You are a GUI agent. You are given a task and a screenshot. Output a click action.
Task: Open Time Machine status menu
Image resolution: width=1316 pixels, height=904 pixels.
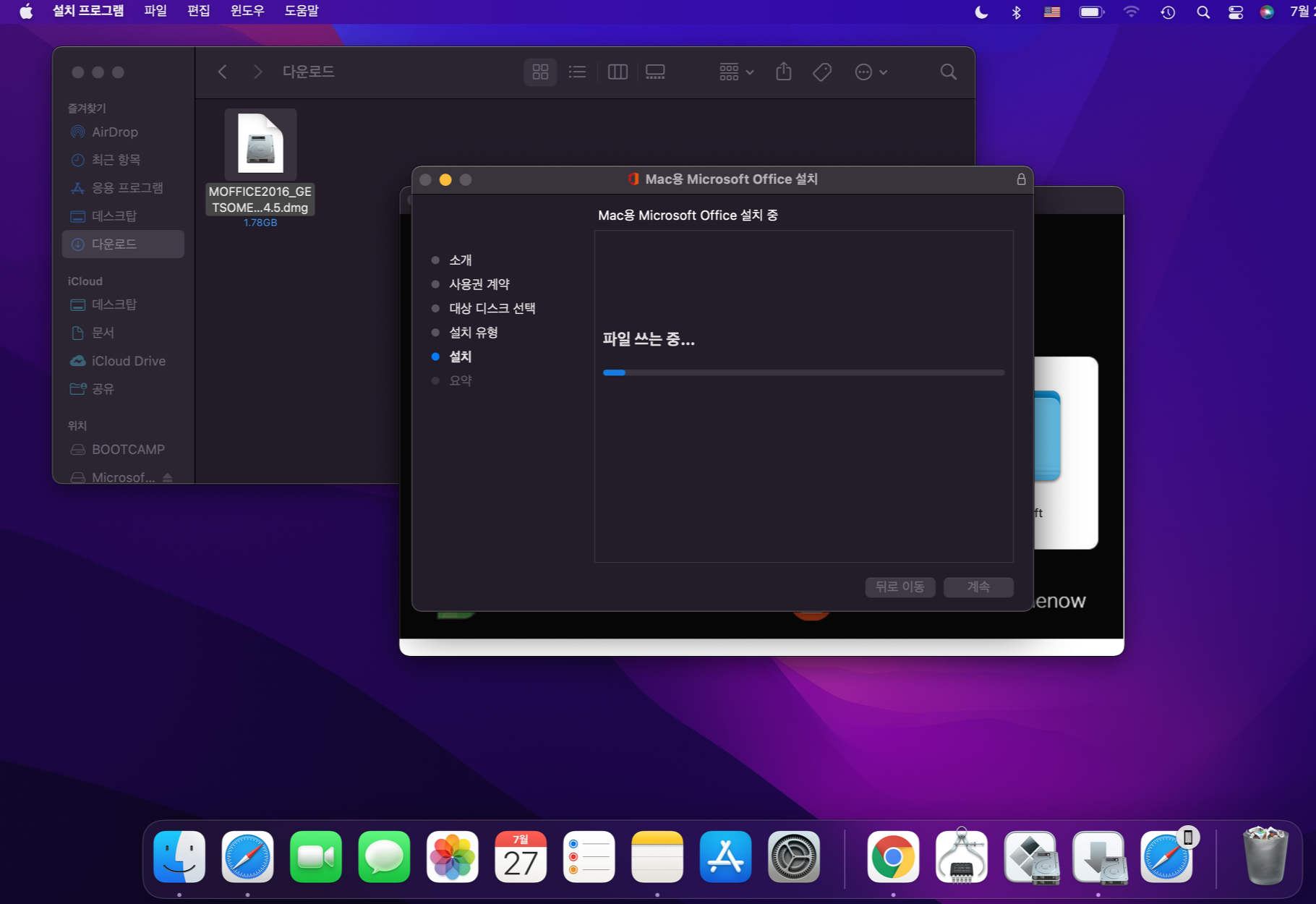[1168, 12]
